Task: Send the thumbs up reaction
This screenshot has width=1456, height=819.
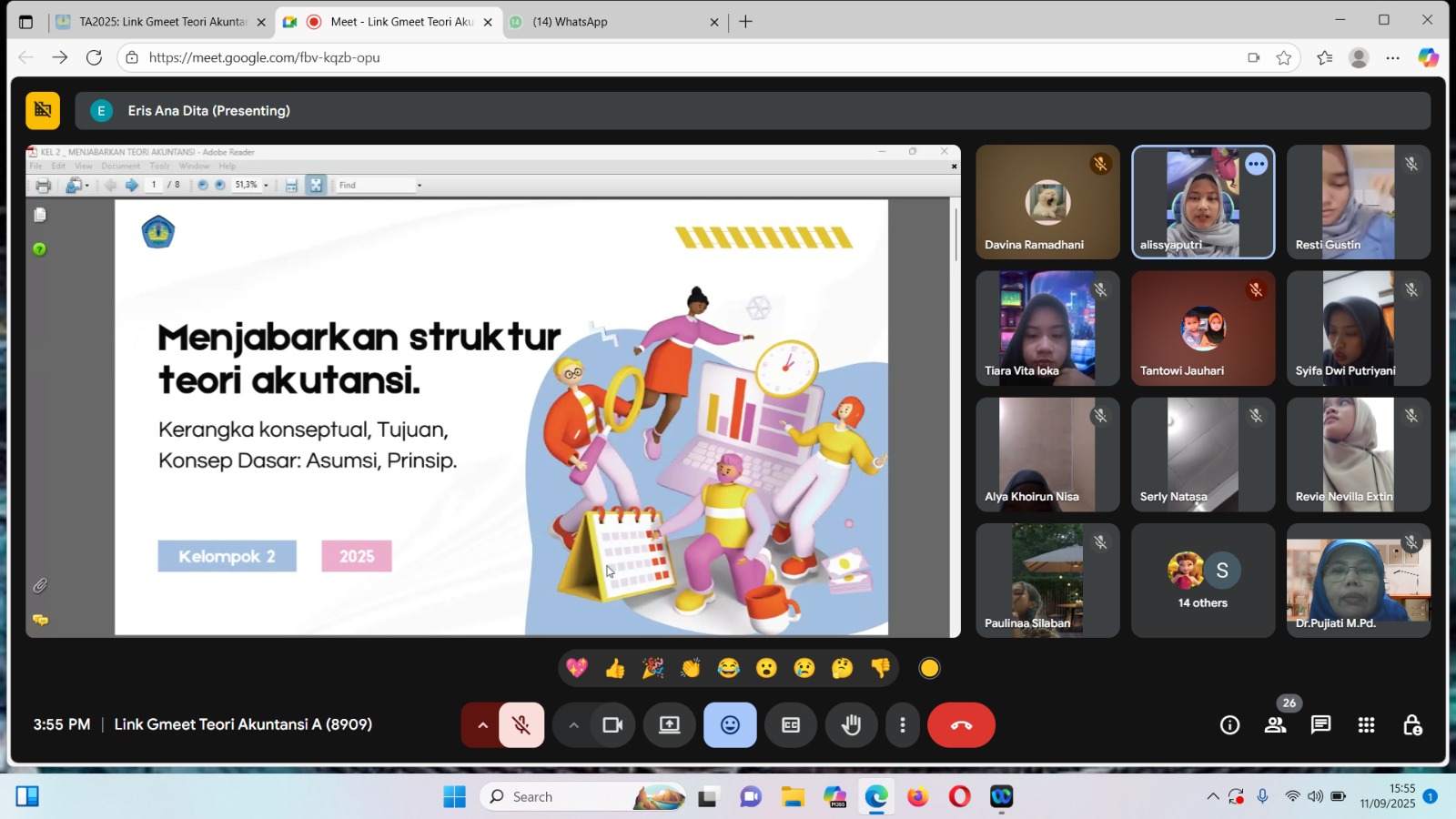Action: click(615, 669)
